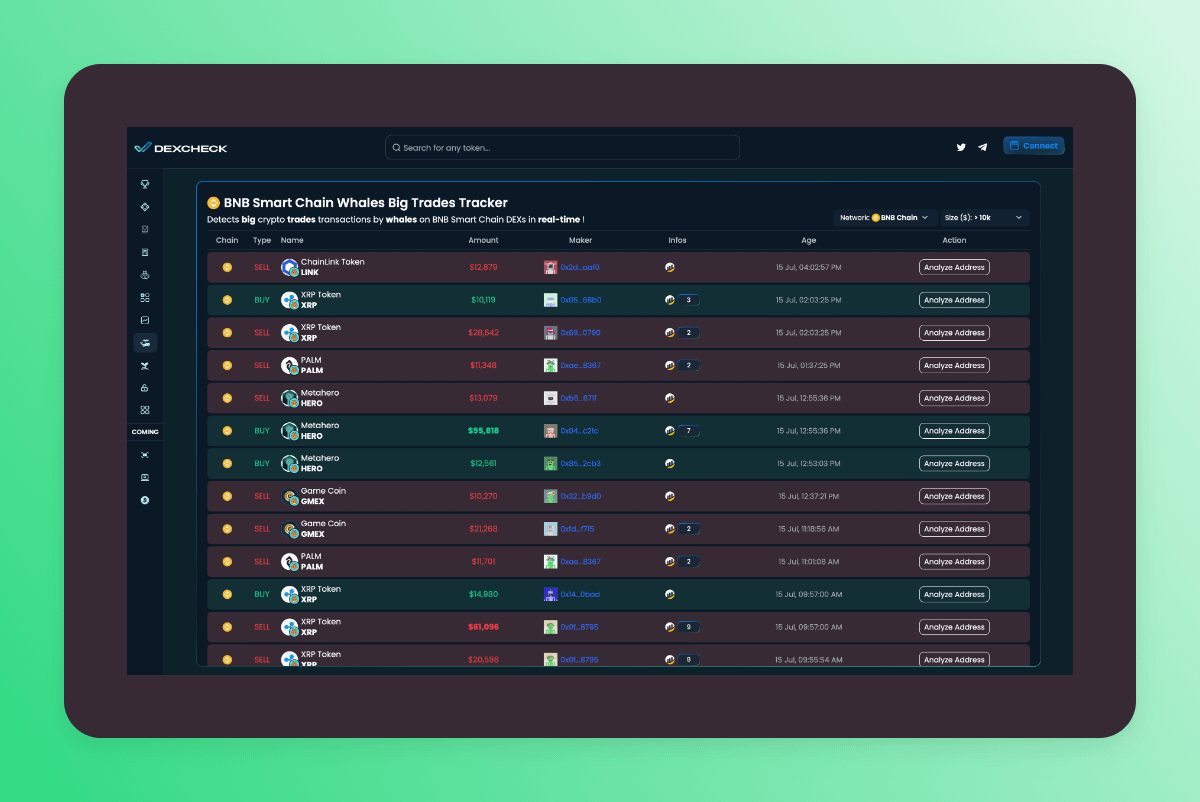1200x802 pixels.
Task: Click the Amount column header
Action: click(x=483, y=240)
